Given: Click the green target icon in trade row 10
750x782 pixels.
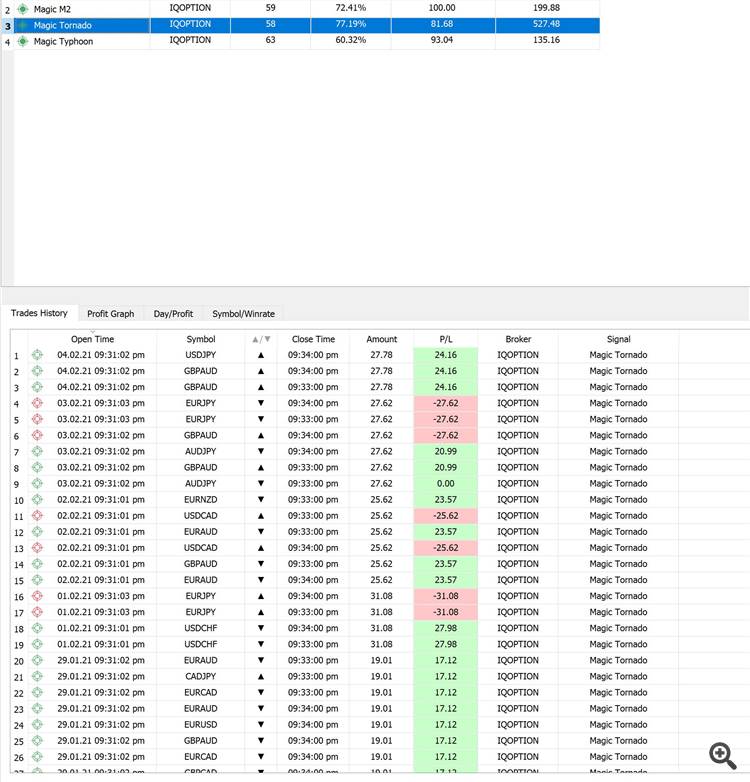Looking at the screenshot, I should [x=37, y=499].
